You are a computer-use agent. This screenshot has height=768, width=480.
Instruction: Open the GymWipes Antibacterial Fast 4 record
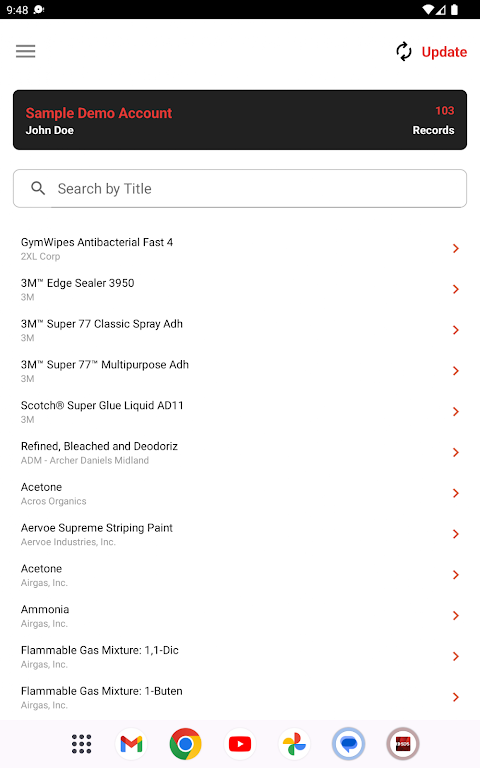pos(240,249)
